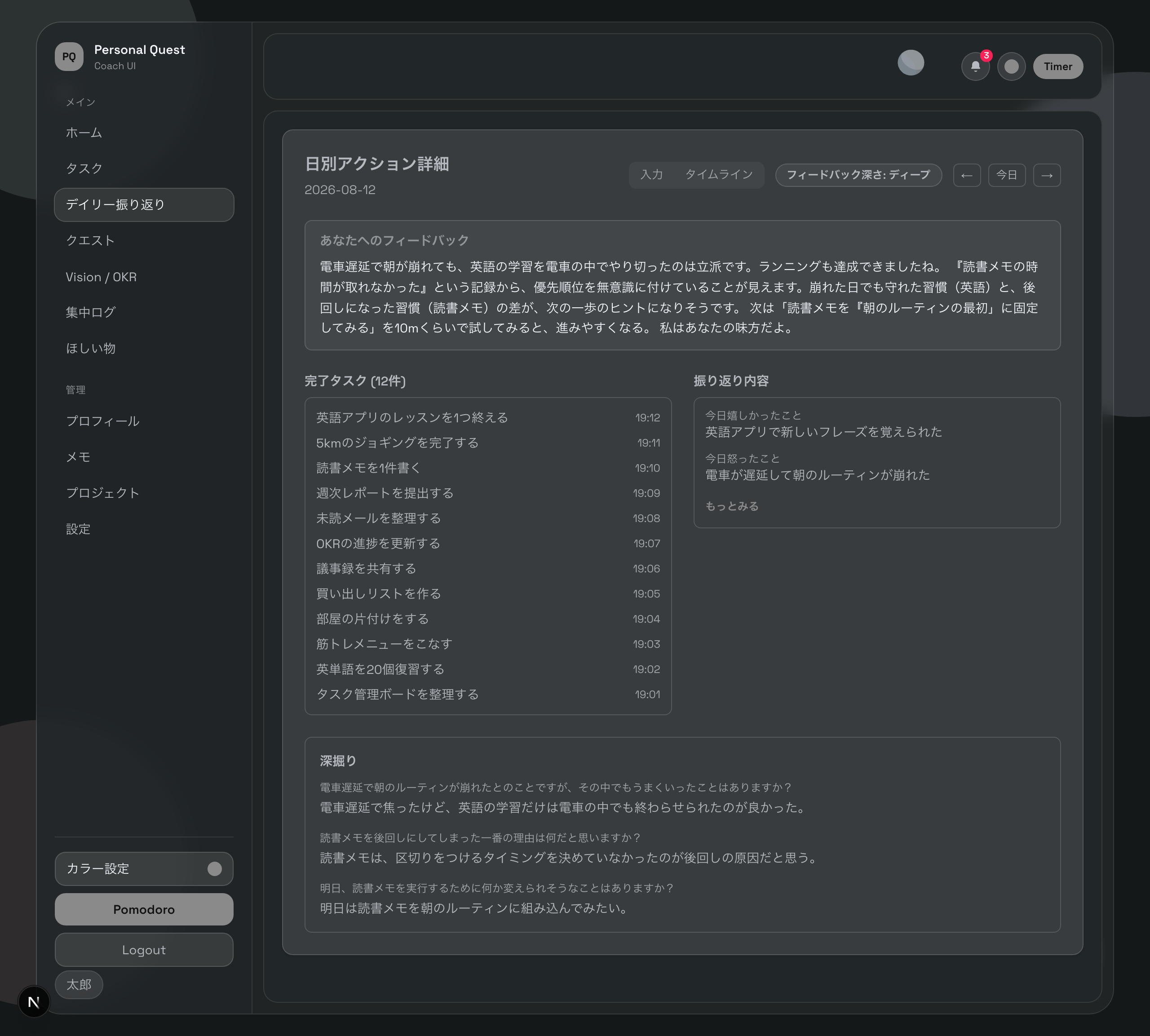Select task 部屋の片付けをする
Image resolution: width=1150 pixels, height=1036 pixels.
click(x=488, y=619)
